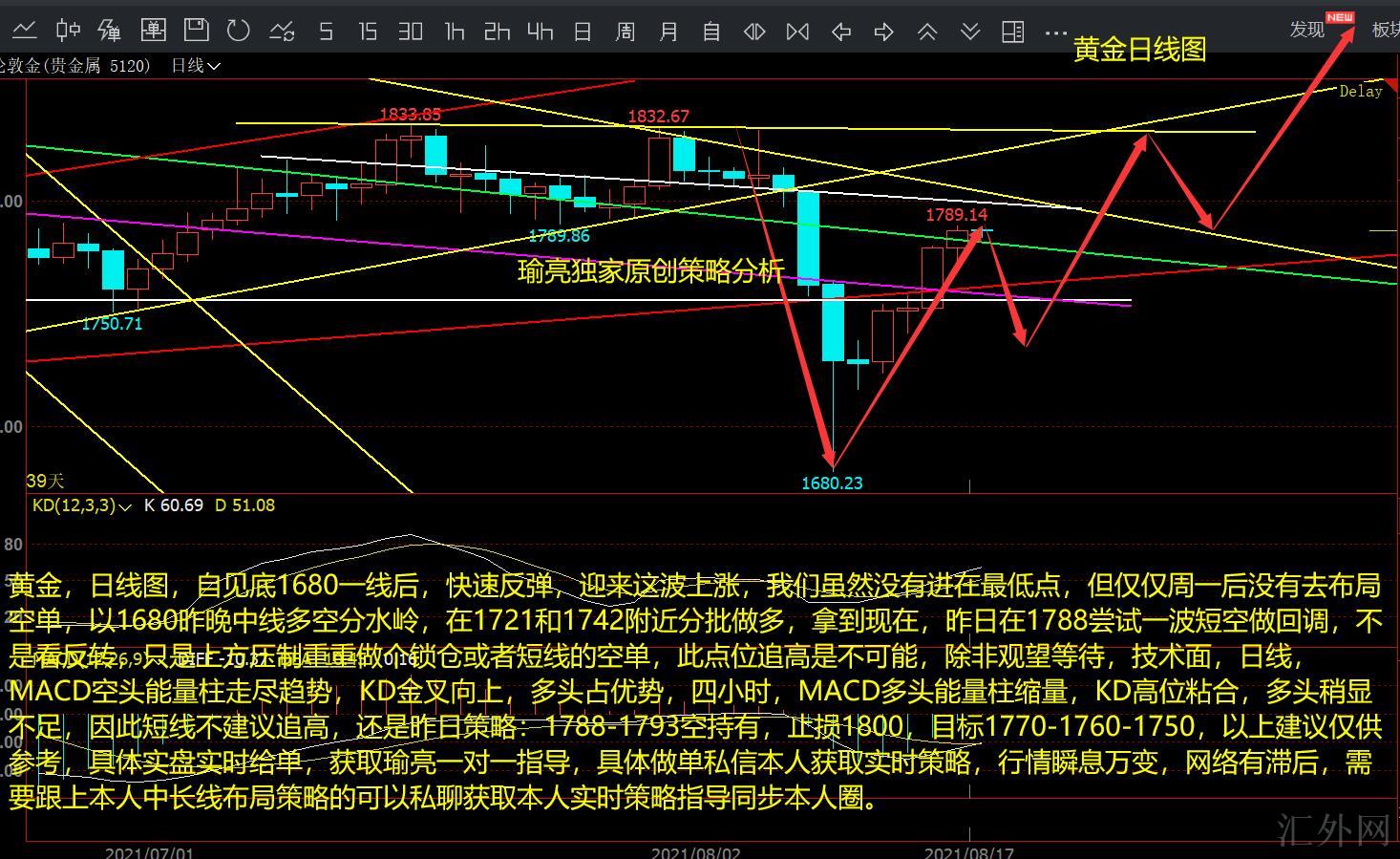Select the 1h timeframe
Viewport: 1400px width, 859px height.
point(455,32)
